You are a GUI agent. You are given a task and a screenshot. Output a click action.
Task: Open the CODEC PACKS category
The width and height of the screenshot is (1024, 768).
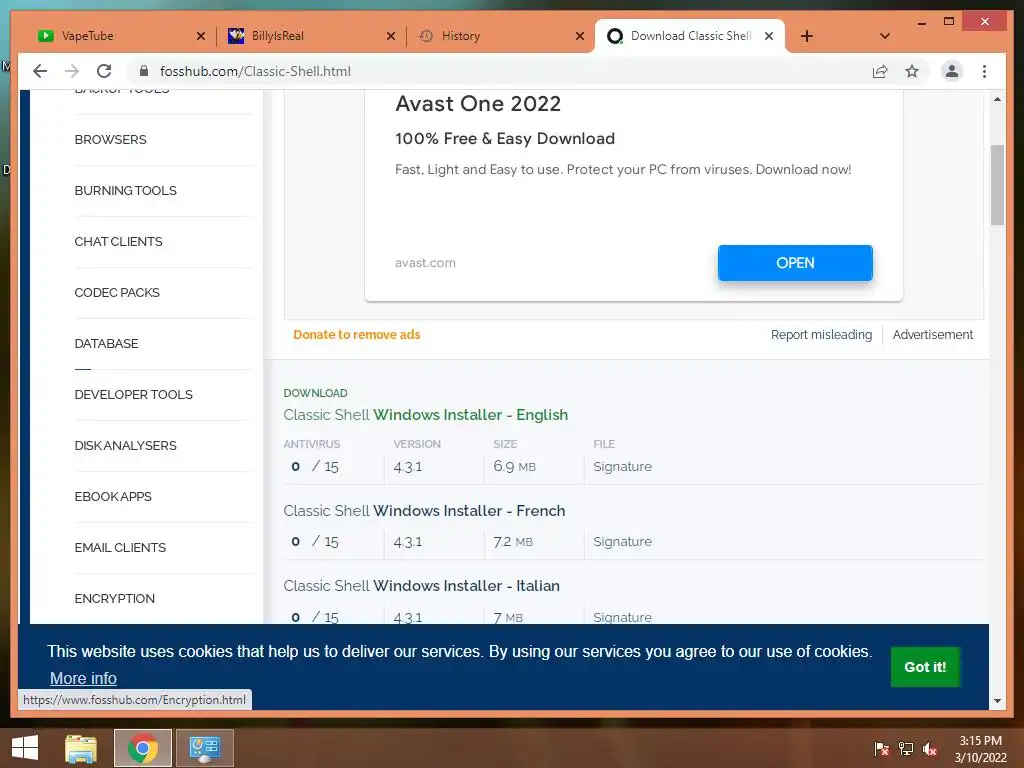pos(117,293)
